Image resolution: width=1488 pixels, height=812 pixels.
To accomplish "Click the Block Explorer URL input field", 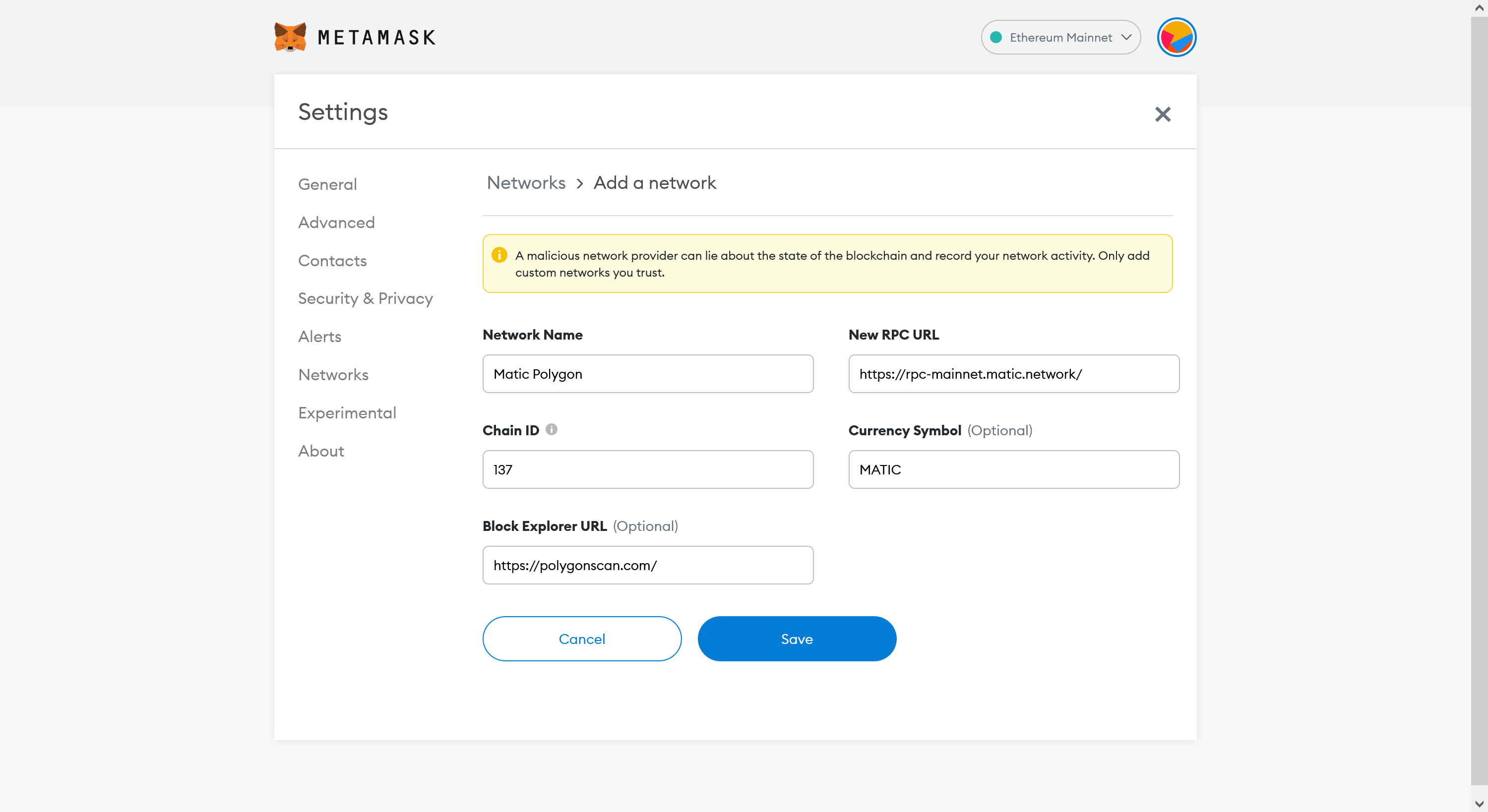I will coord(648,565).
